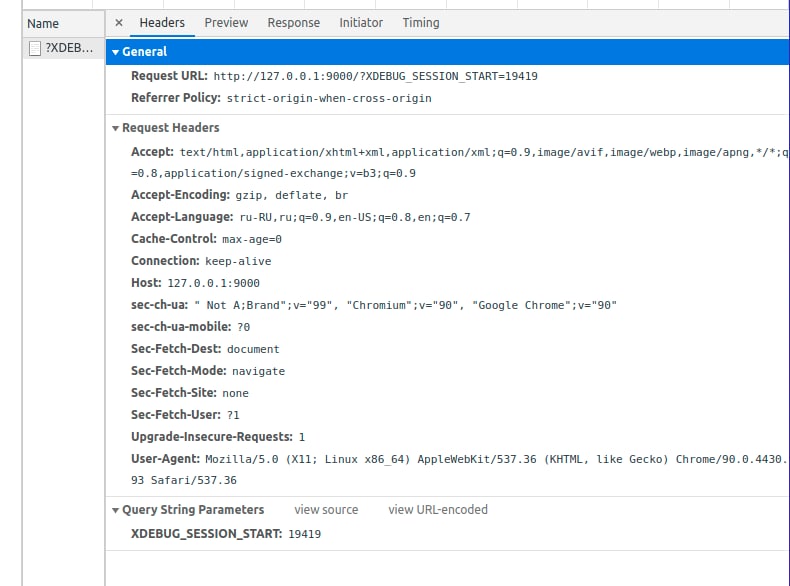Click the view source link
The image size is (790, 586).
point(326,510)
